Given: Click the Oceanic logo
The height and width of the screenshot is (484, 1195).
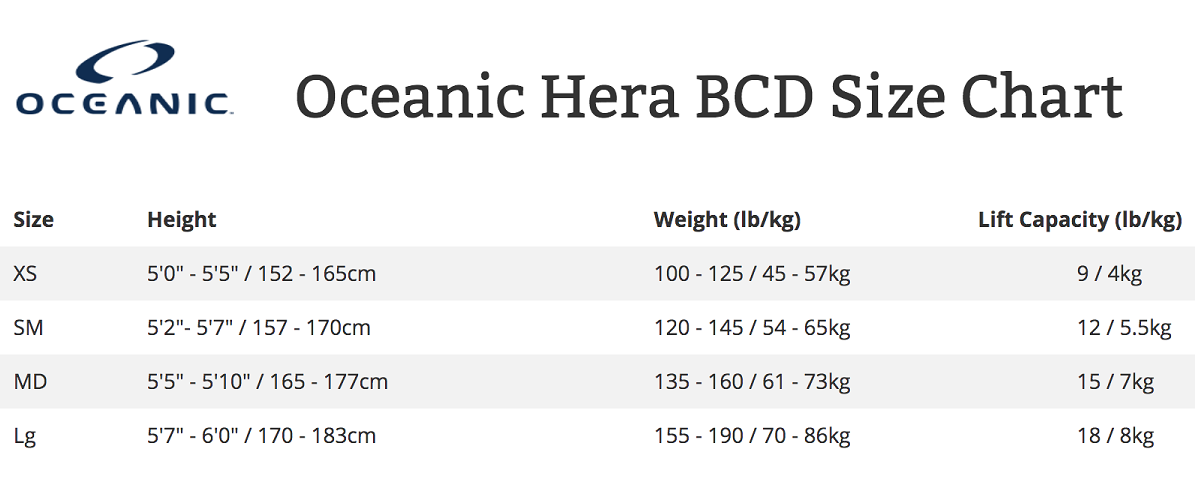Looking at the screenshot, I should tap(124, 77).
